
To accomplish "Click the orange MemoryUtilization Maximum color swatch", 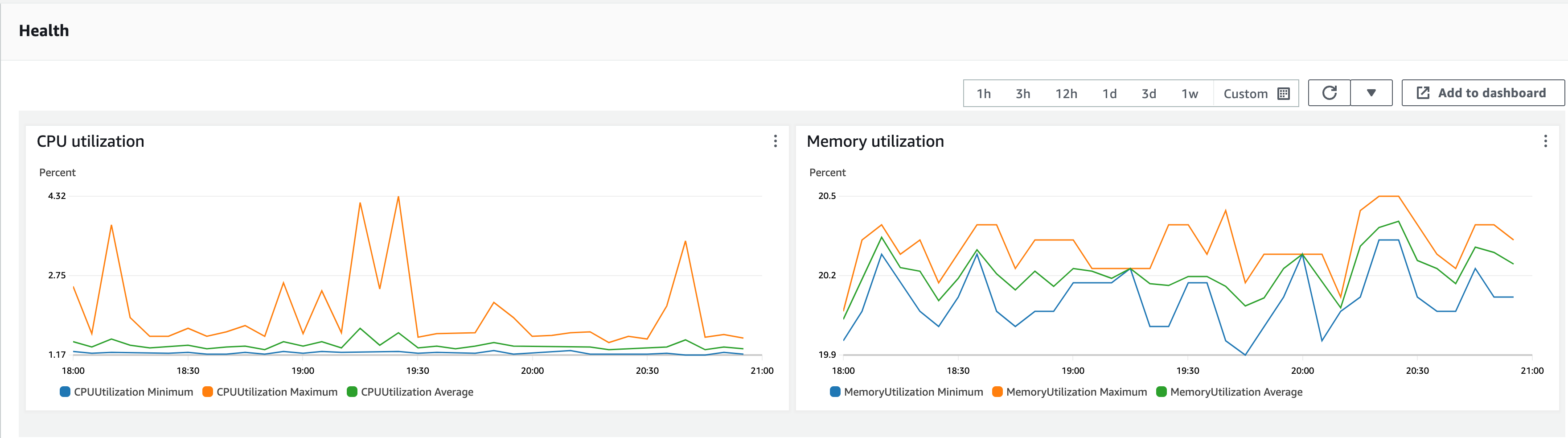I will (x=997, y=392).
